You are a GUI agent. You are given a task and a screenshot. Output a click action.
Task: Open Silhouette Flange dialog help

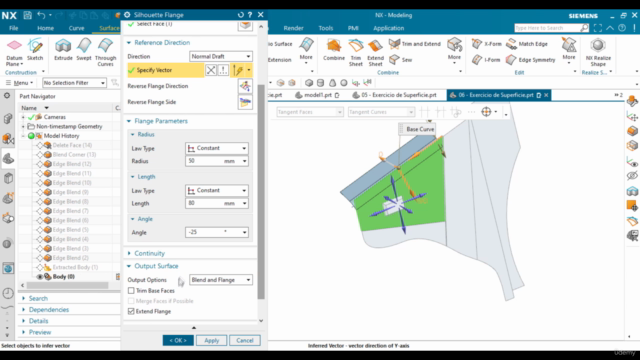coord(250,15)
